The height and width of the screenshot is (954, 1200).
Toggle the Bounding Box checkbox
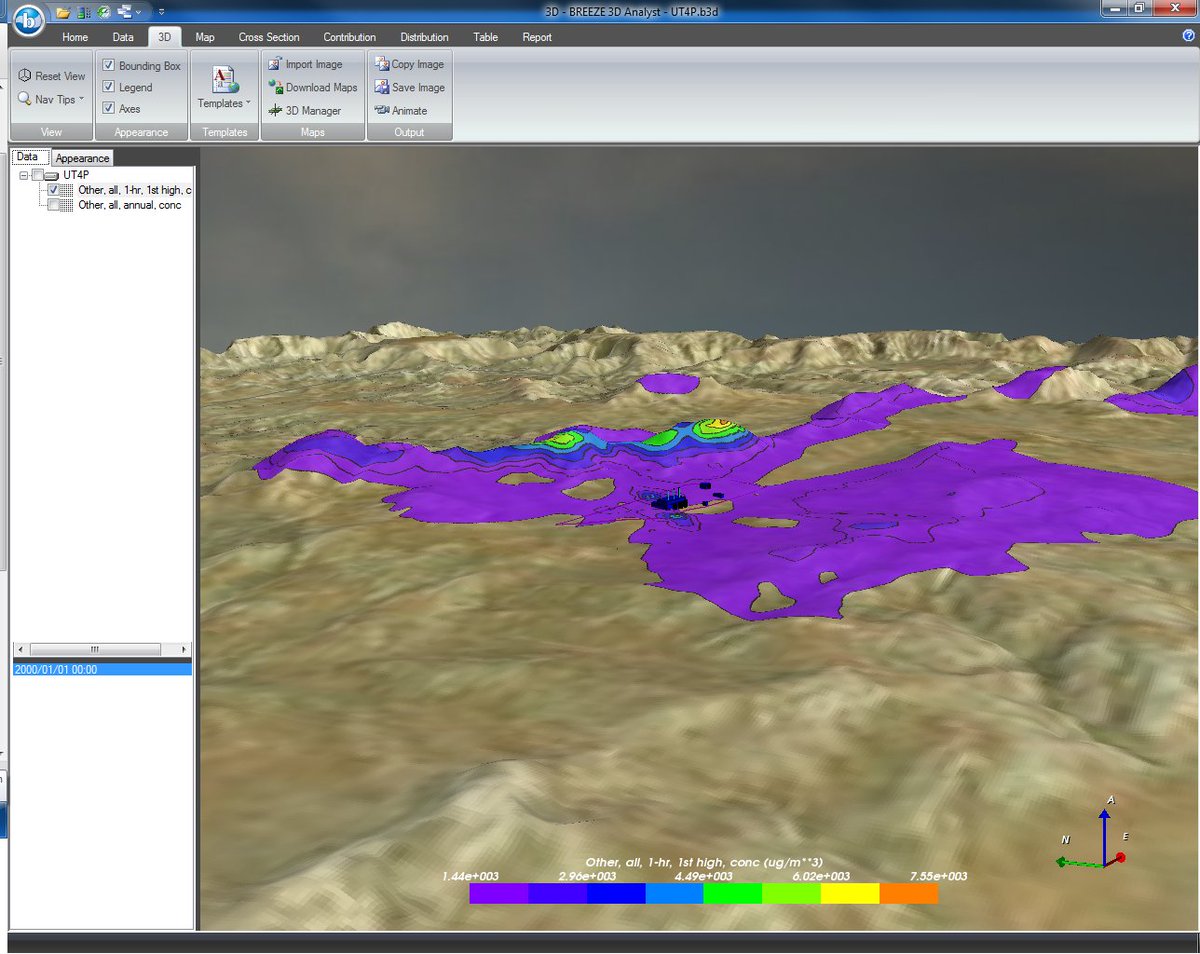pos(109,66)
